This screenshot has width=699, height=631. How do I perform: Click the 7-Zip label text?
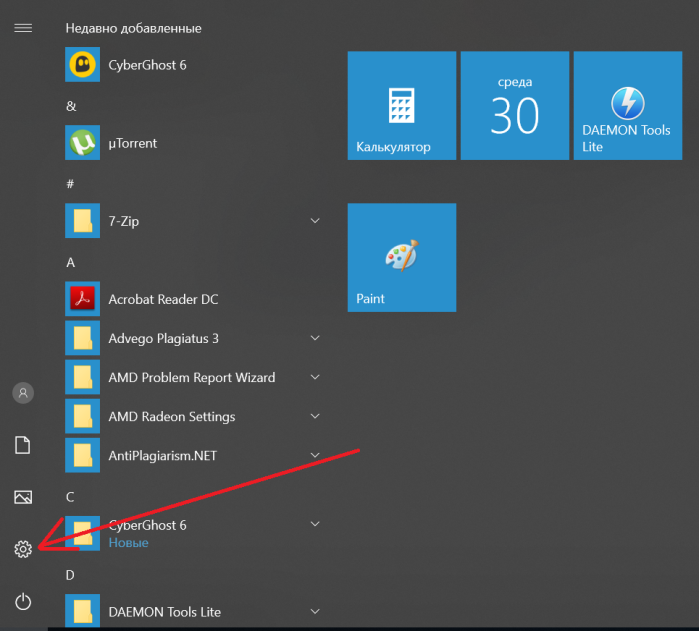pyautogui.click(x=123, y=222)
